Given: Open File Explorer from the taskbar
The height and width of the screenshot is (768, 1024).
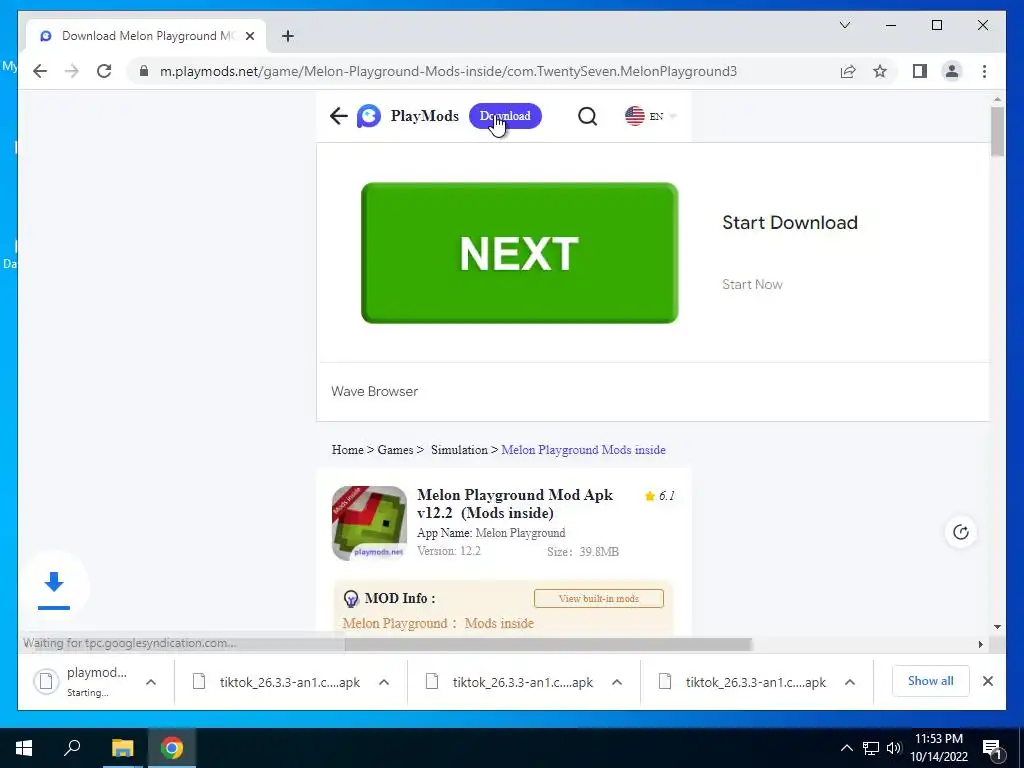Looking at the screenshot, I should 122,748.
